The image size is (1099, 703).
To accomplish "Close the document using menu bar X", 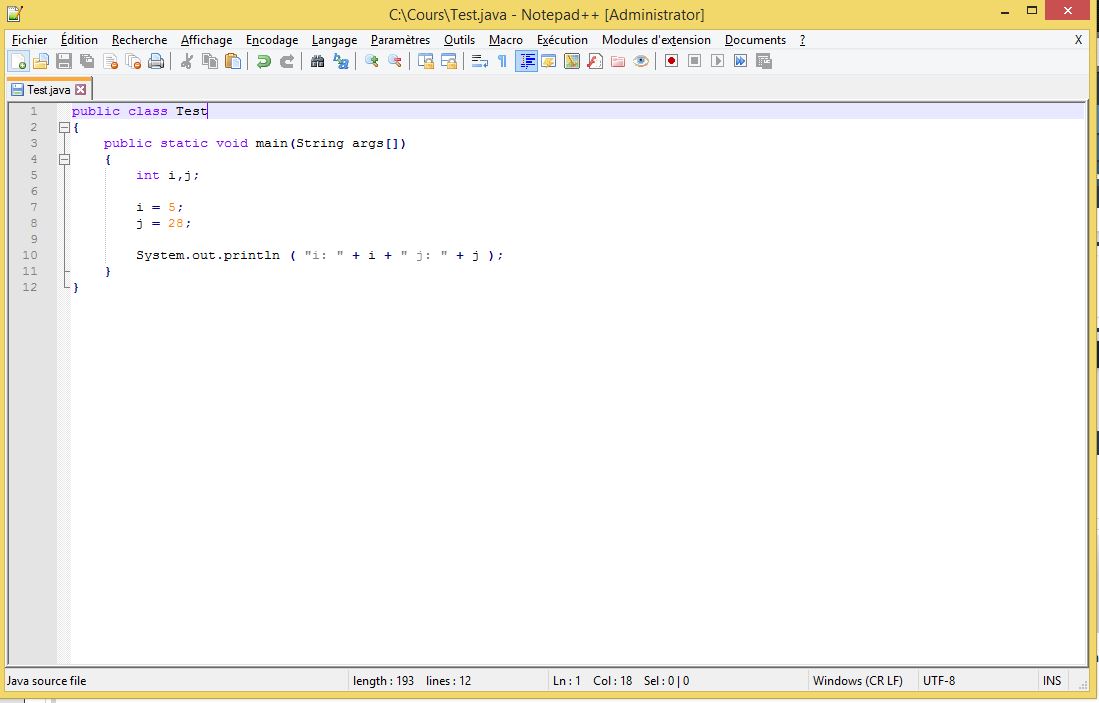I will pyautogui.click(x=1078, y=40).
